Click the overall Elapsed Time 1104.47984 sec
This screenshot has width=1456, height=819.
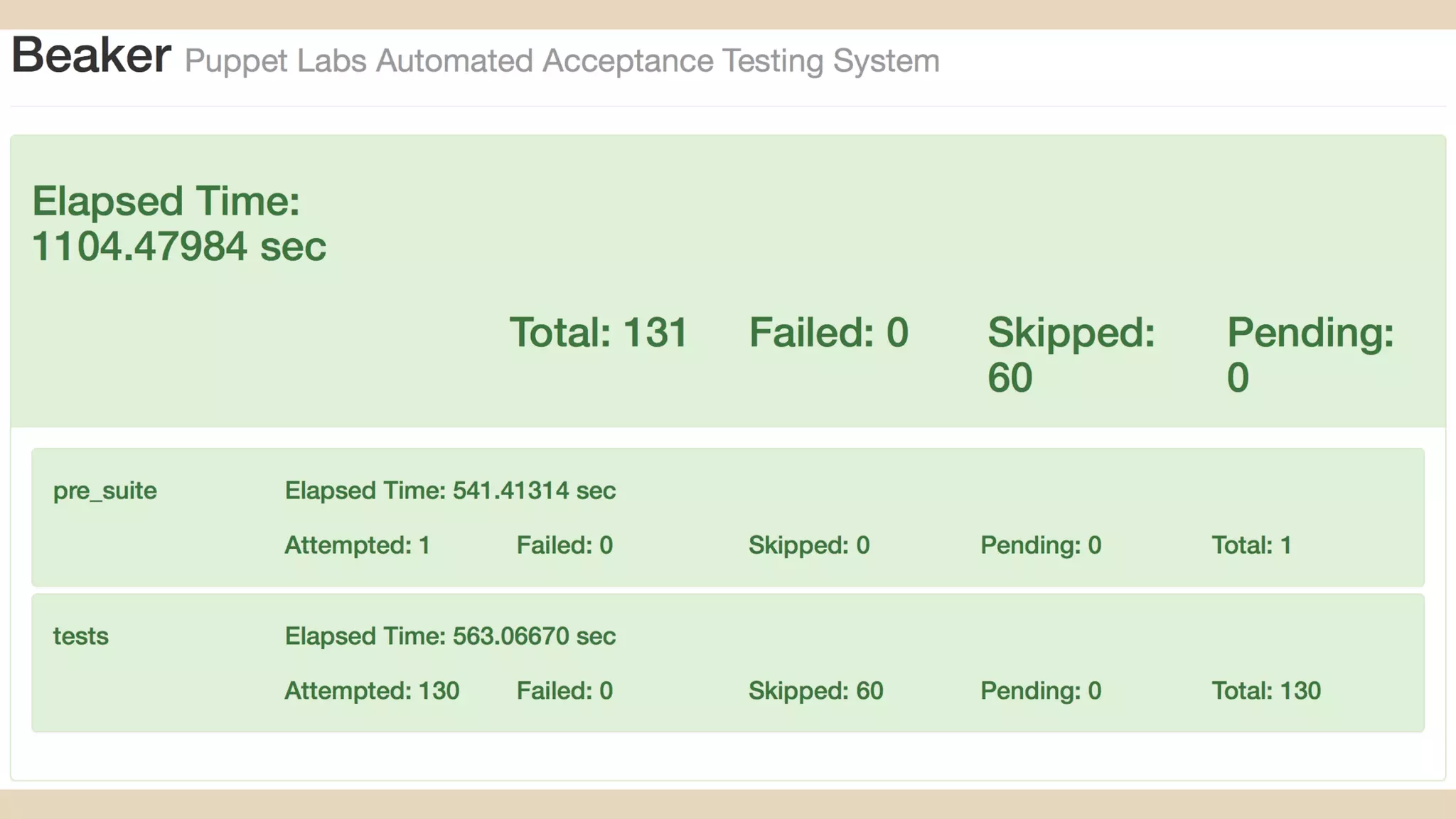(179, 223)
